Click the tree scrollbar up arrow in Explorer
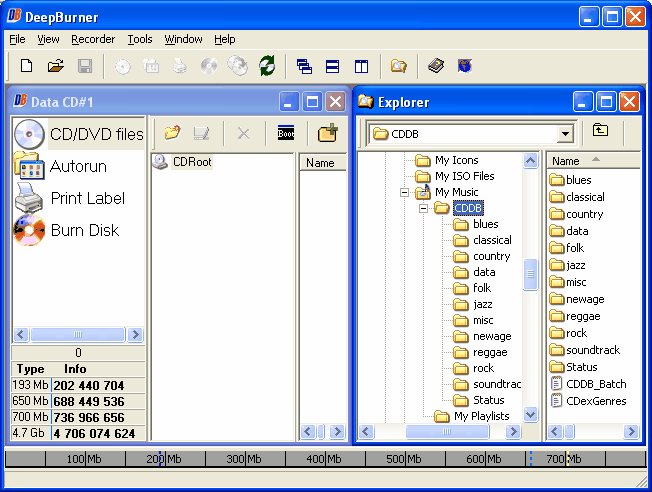The image size is (652, 492). [531, 161]
